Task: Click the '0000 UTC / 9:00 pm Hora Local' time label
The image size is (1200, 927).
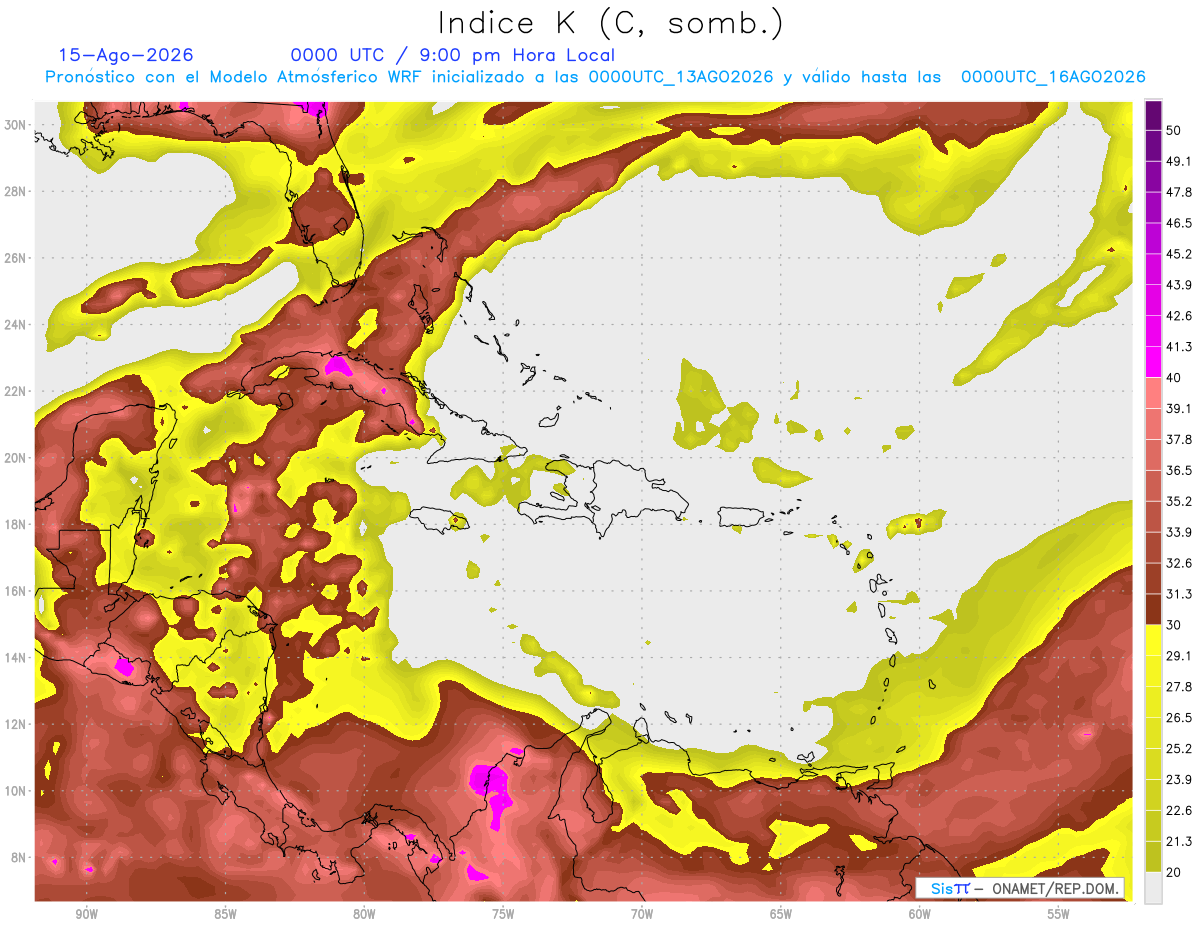Action: [x=453, y=55]
